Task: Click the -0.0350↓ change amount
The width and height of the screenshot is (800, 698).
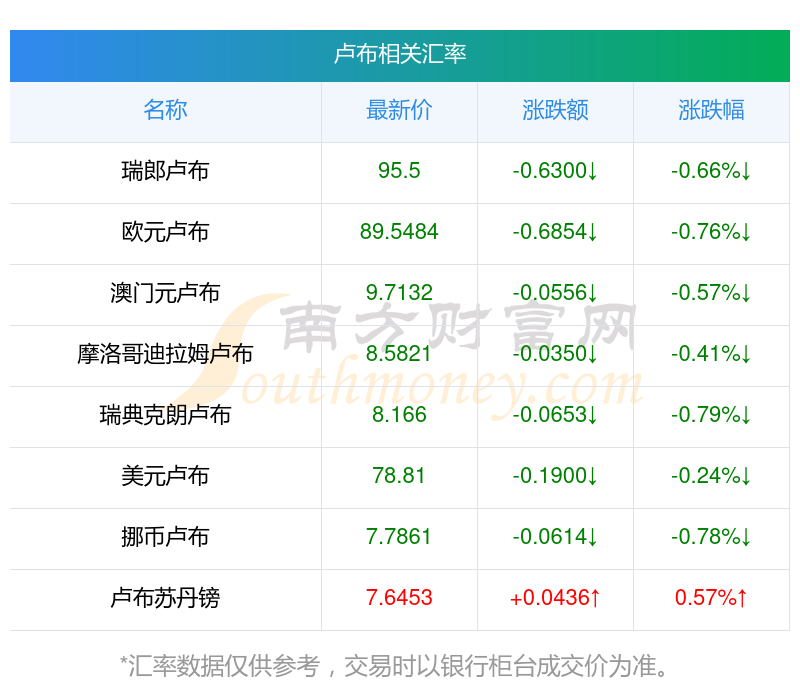Action: 555,354
